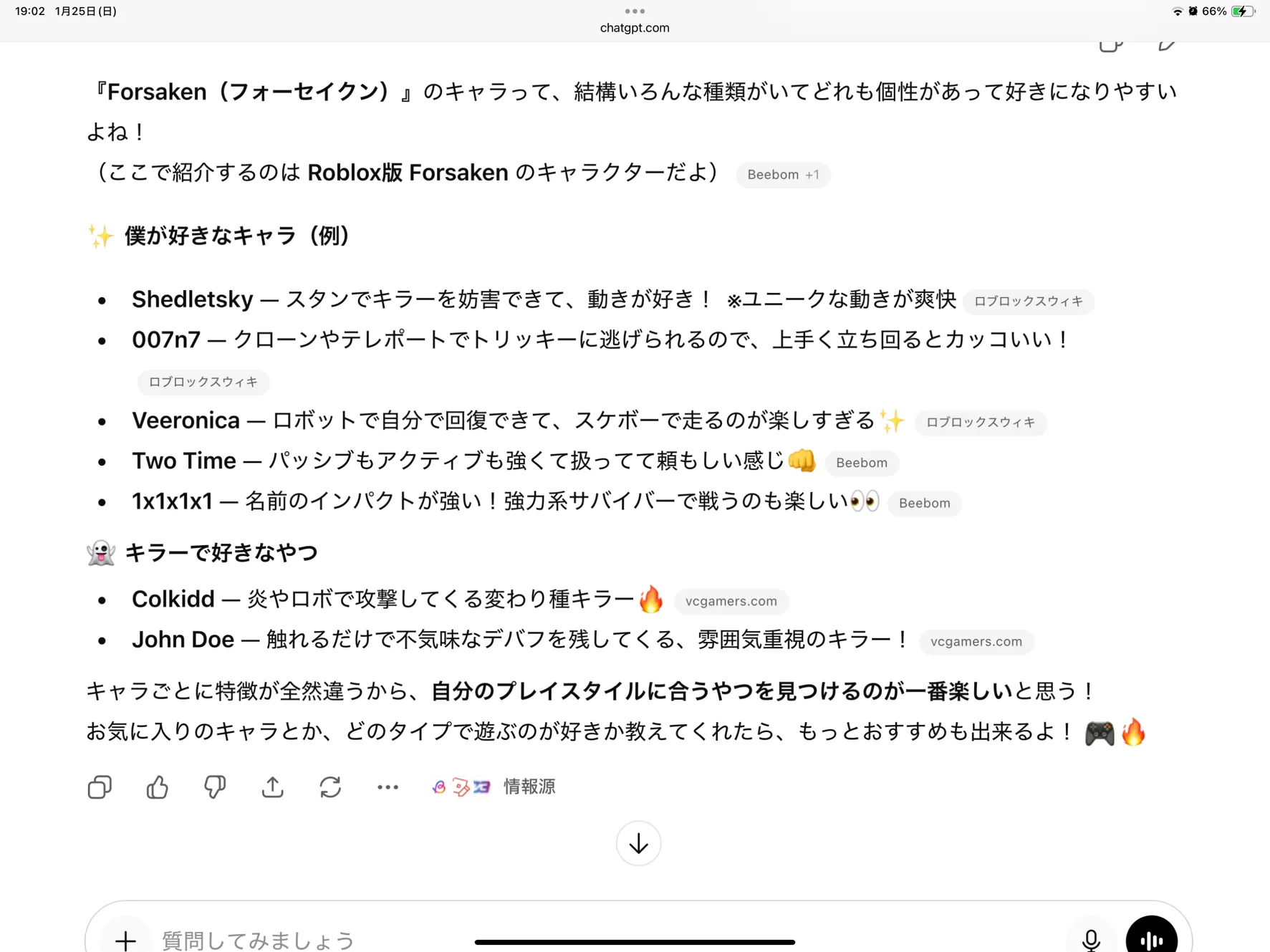
Task: Open the Beebom +1 citation chip
Action: 783,175
